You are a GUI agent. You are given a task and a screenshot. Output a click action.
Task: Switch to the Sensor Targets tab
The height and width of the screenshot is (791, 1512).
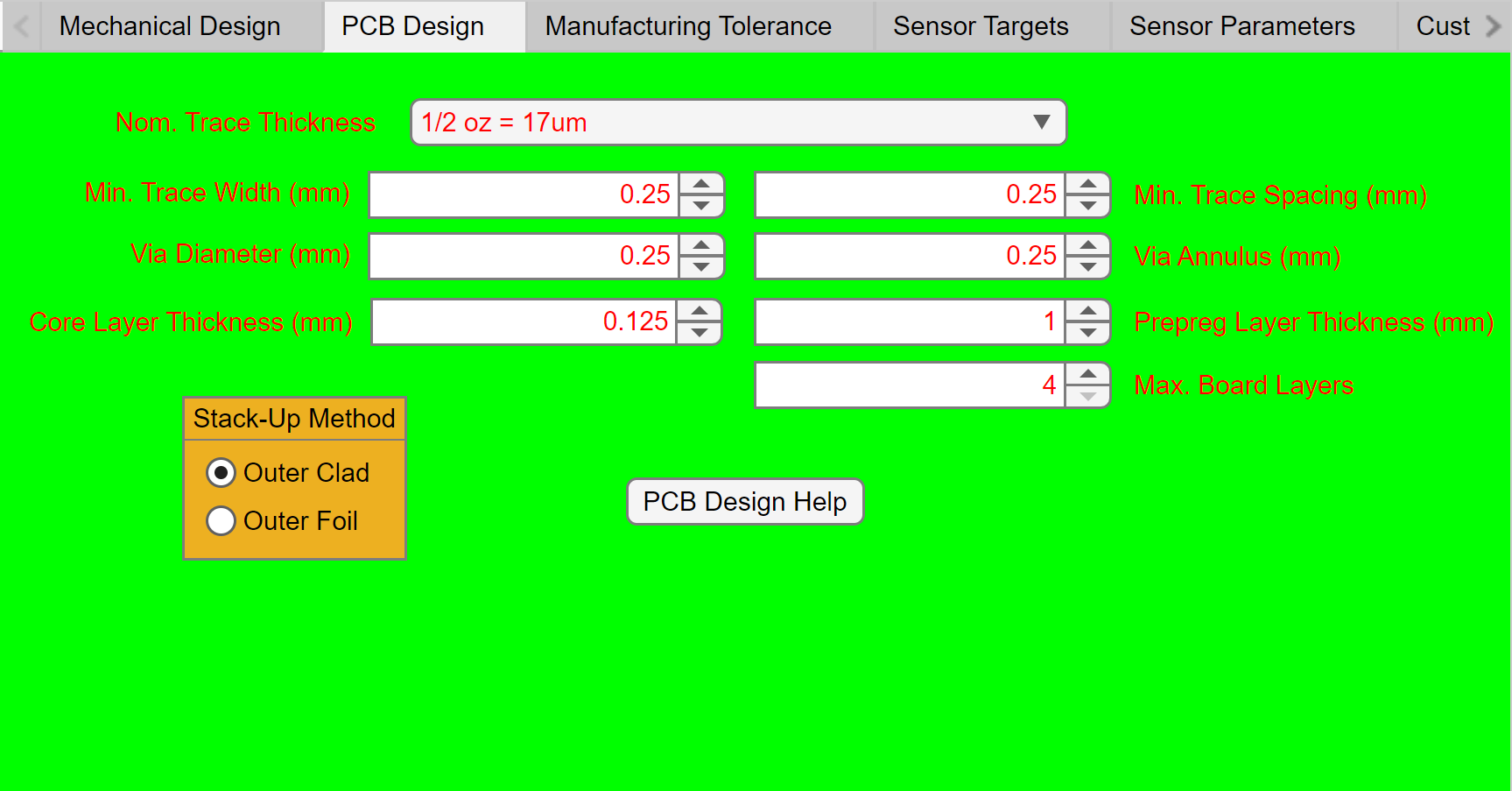click(981, 25)
